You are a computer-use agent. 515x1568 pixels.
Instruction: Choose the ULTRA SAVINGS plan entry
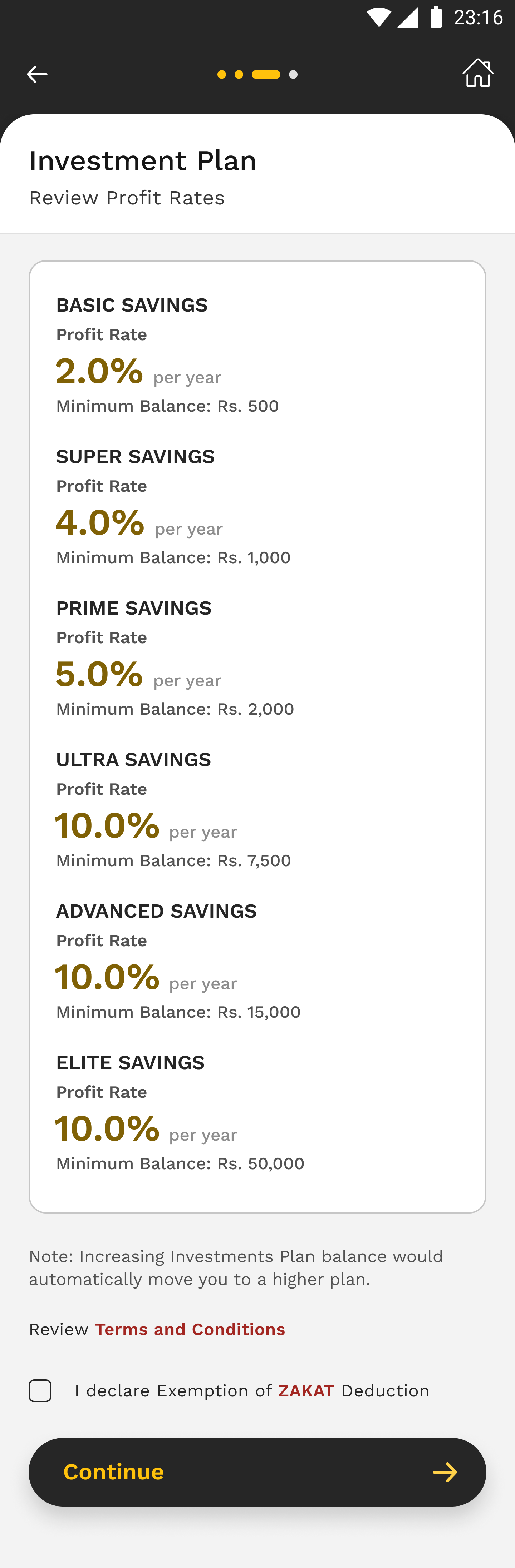pos(133,760)
